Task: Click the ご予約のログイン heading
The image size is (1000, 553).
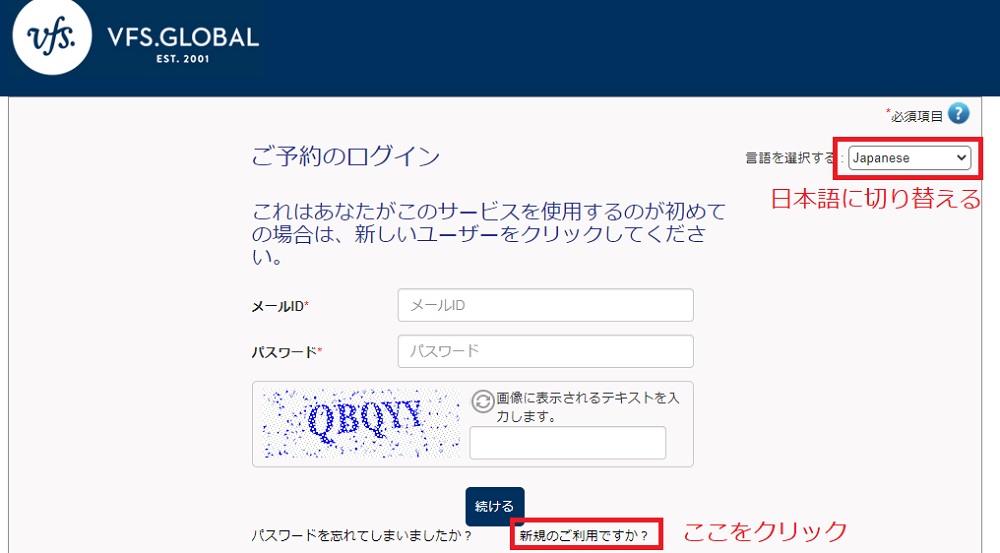Action: [346, 157]
